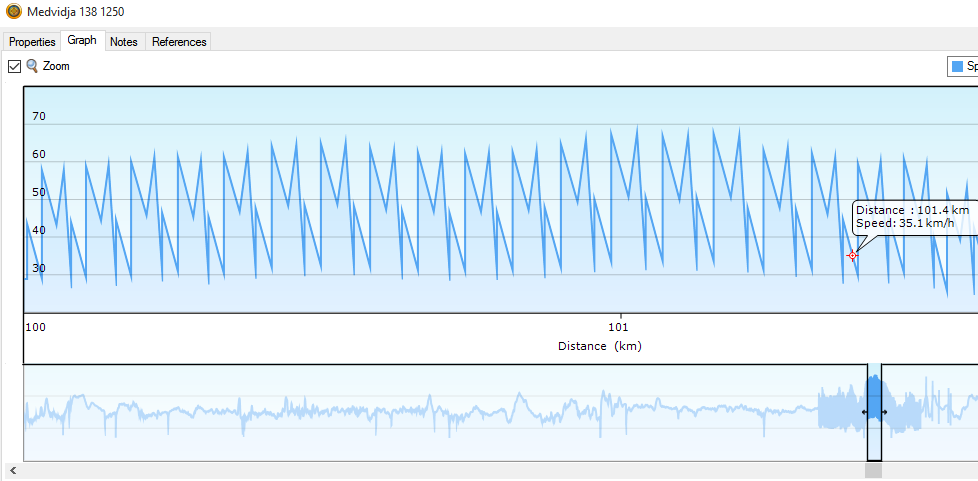
Task: Click the red crosshair marker on graph
Action: tap(852, 255)
